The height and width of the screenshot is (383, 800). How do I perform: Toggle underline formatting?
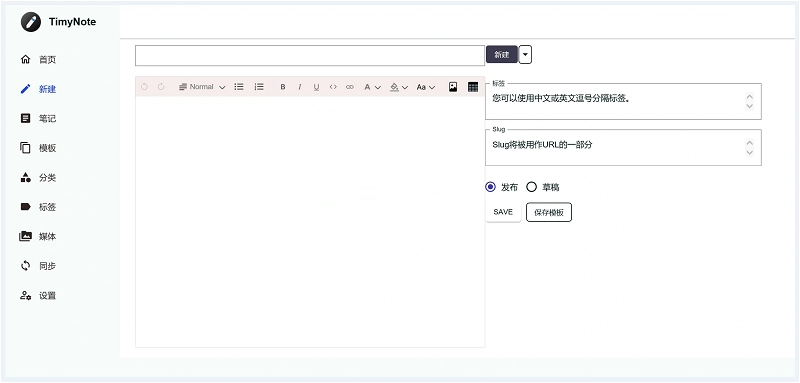tap(316, 87)
